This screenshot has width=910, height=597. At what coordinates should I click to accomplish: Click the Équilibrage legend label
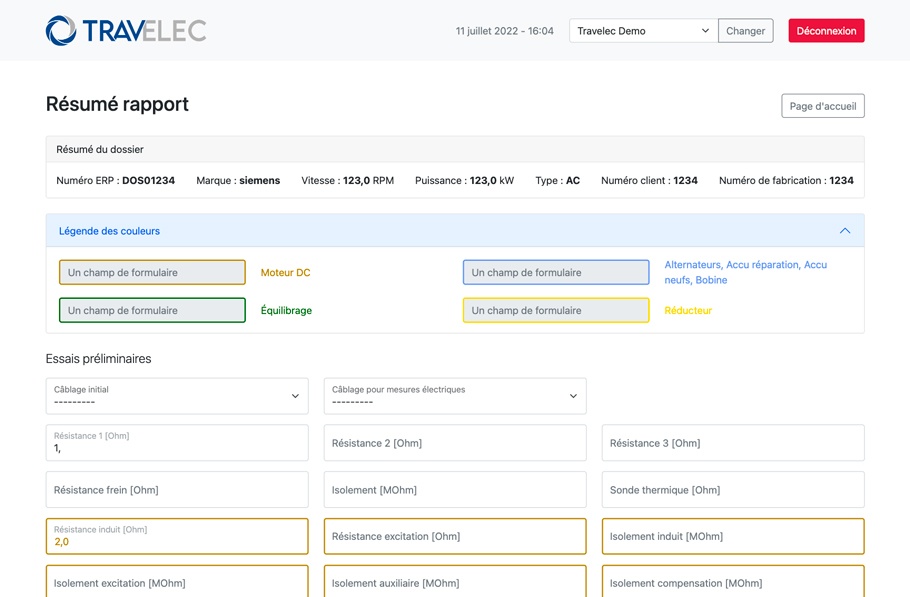click(286, 310)
